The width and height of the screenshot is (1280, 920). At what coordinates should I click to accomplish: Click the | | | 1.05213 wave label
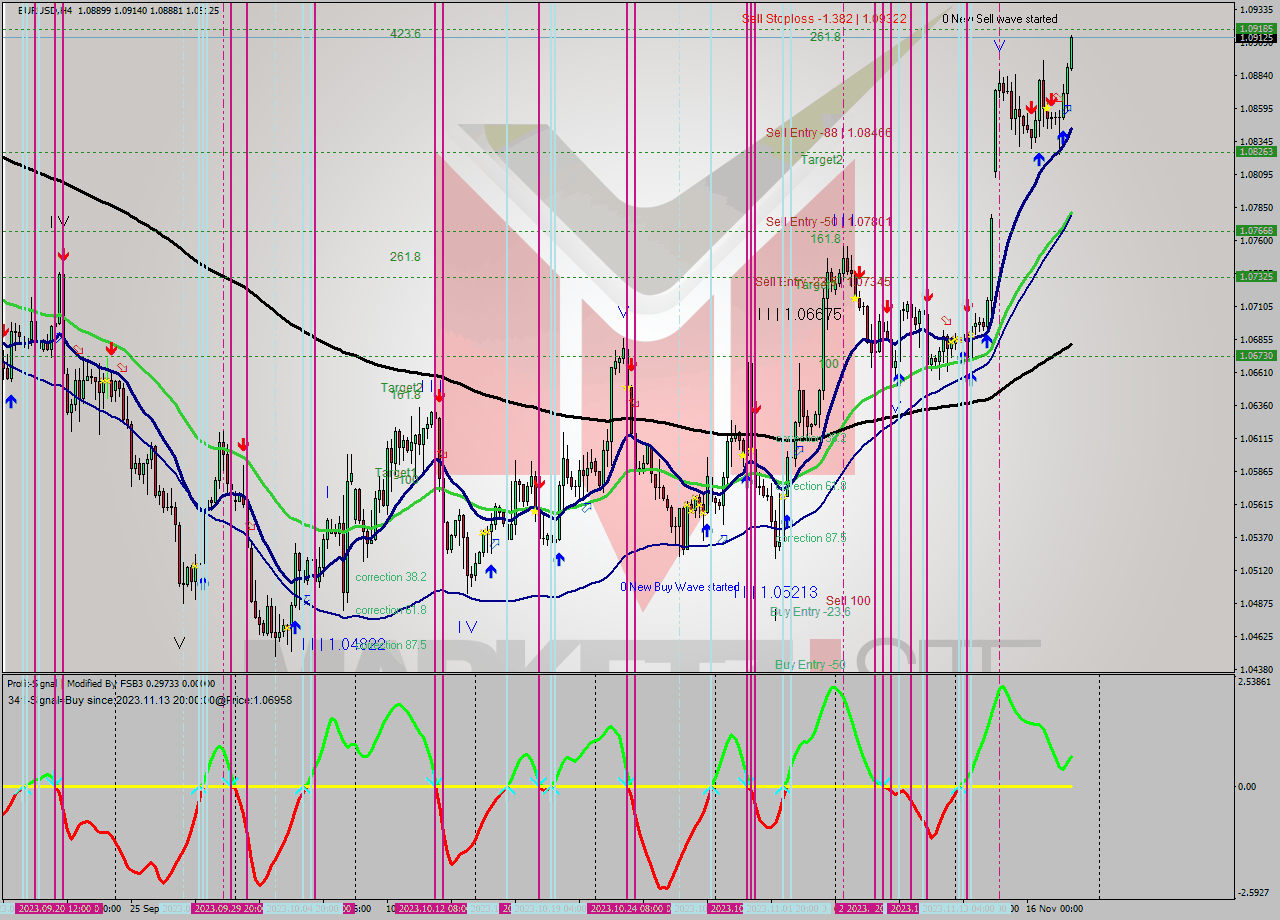774,592
